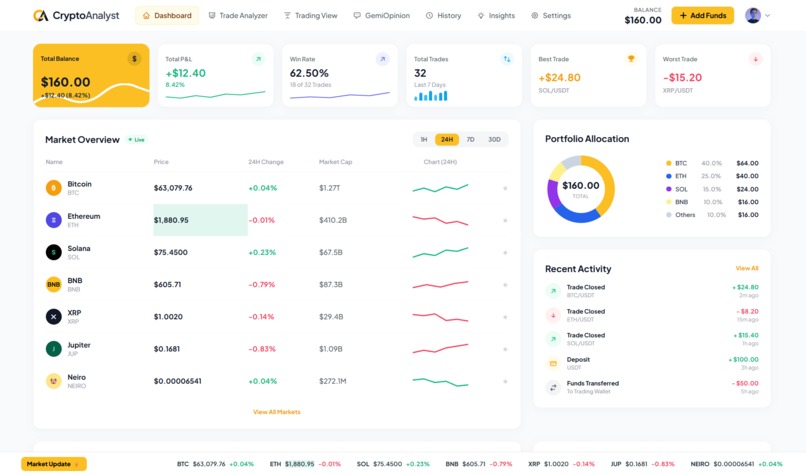806x475 pixels.
Task: Open the Bitcoin 24H mini chart
Action: pyautogui.click(x=441, y=188)
